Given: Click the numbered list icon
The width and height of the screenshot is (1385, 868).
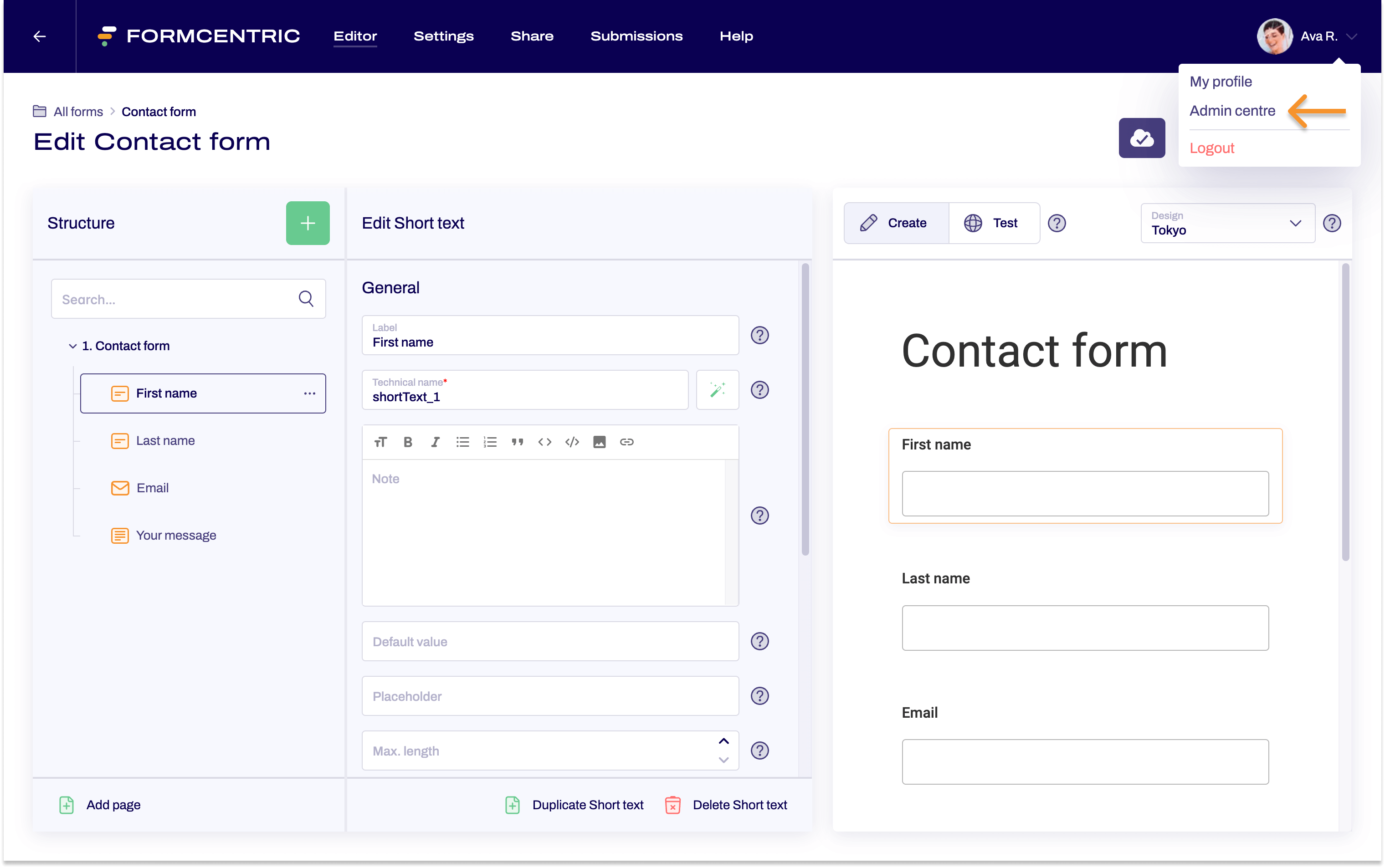Looking at the screenshot, I should (490, 441).
